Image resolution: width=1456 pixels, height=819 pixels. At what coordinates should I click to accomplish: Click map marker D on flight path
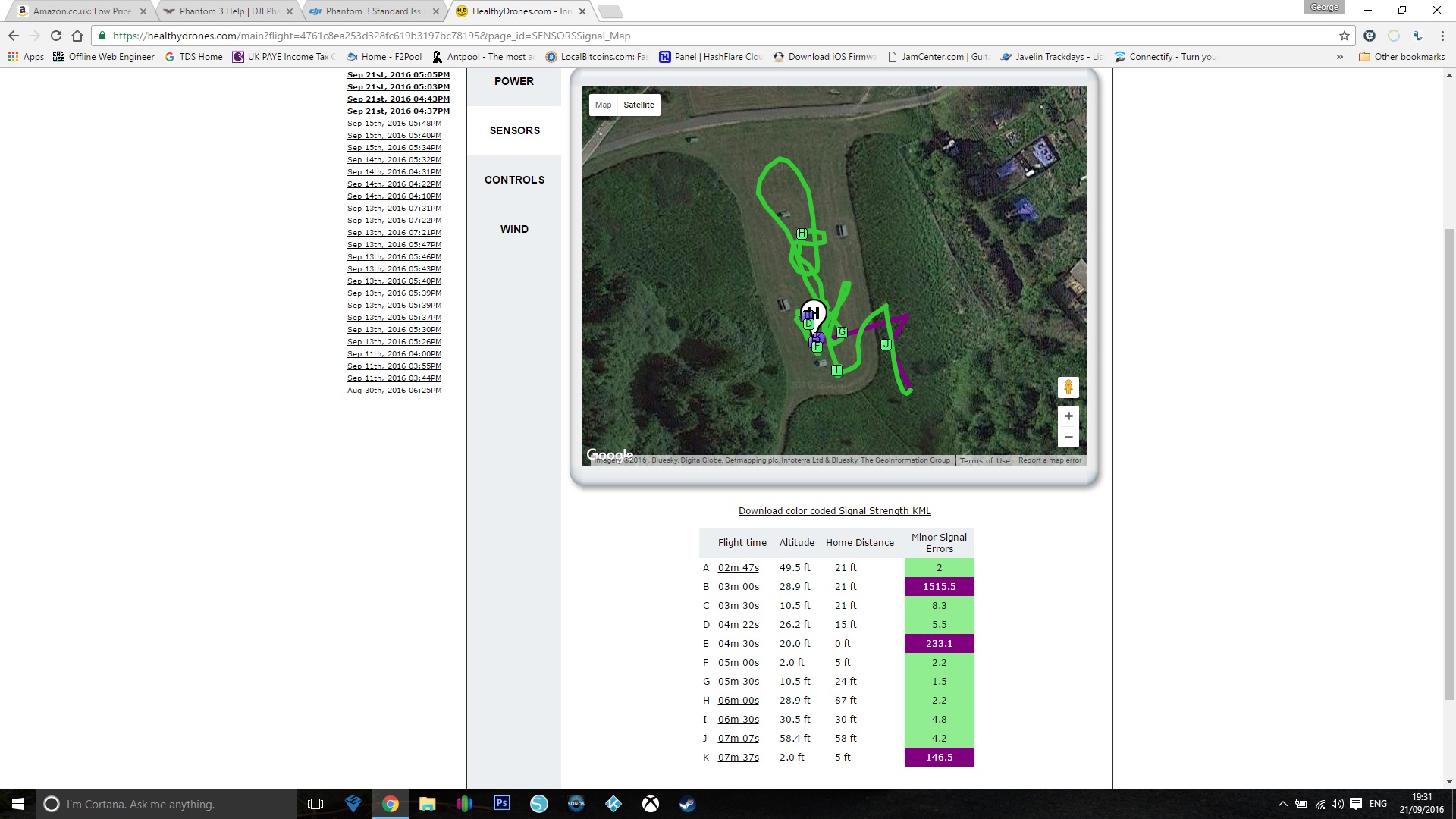tap(808, 324)
